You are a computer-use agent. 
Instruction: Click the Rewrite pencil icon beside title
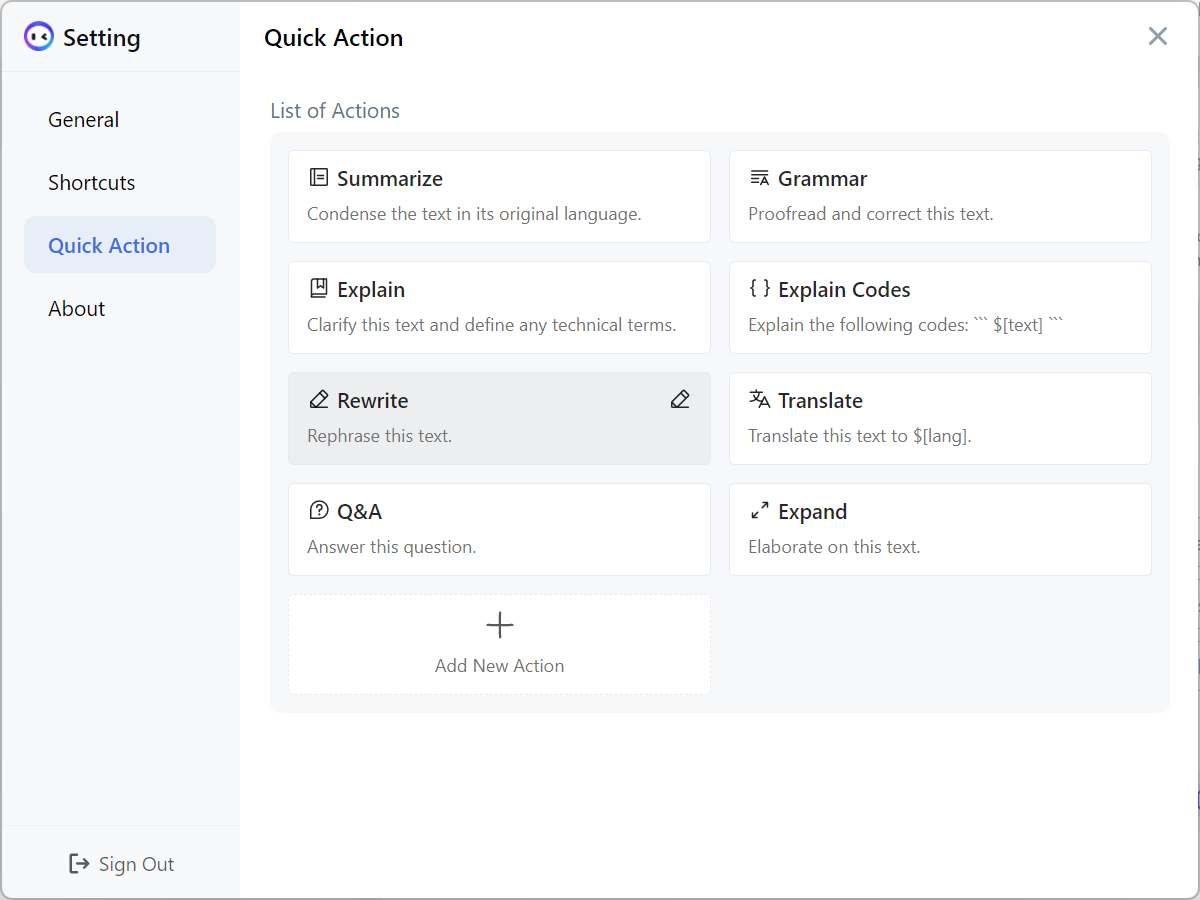pyautogui.click(x=318, y=400)
